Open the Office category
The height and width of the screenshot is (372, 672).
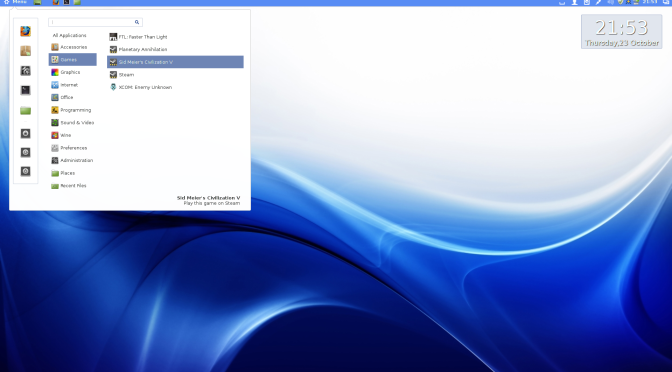pos(72,97)
